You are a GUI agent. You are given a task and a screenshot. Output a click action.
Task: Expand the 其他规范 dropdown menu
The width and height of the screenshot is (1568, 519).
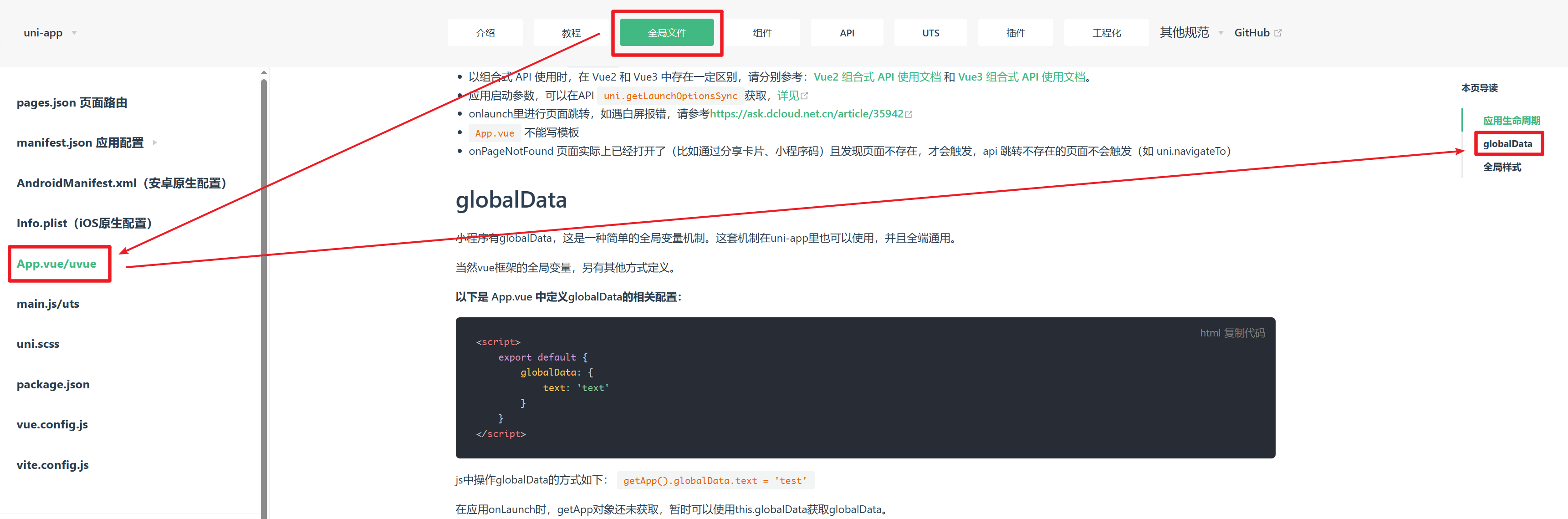point(1221,33)
